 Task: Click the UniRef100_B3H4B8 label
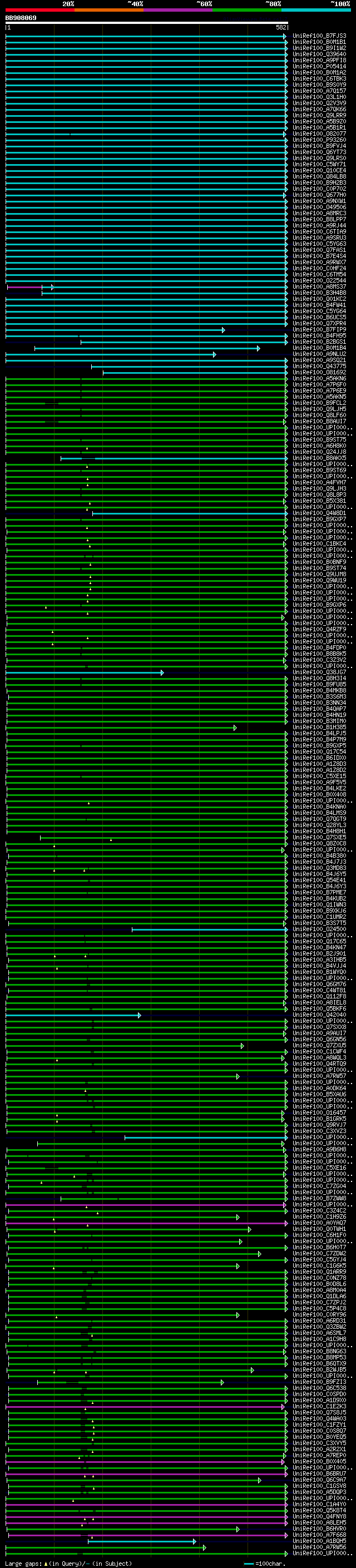click(x=319, y=293)
